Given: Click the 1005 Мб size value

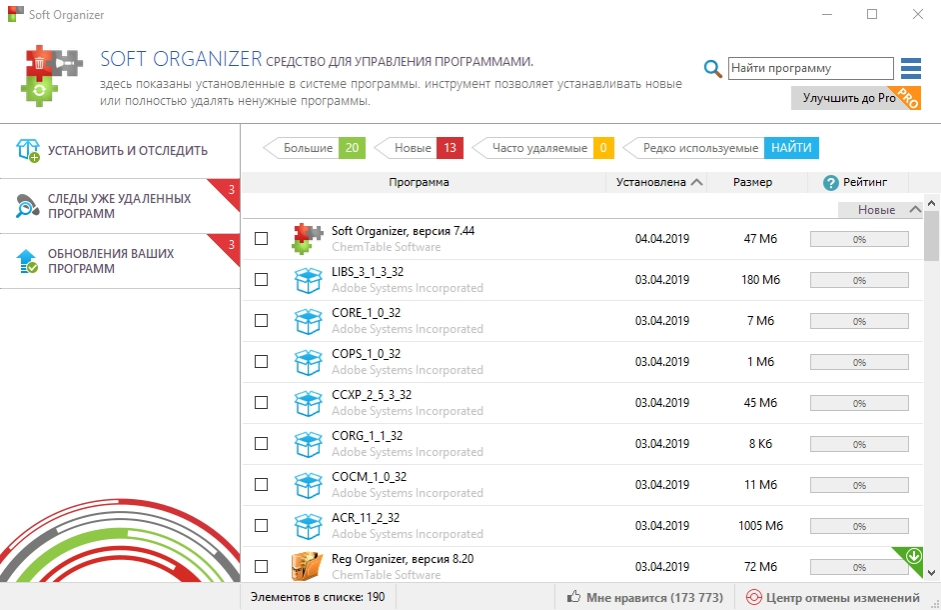Looking at the screenshot, I should 760,525.
